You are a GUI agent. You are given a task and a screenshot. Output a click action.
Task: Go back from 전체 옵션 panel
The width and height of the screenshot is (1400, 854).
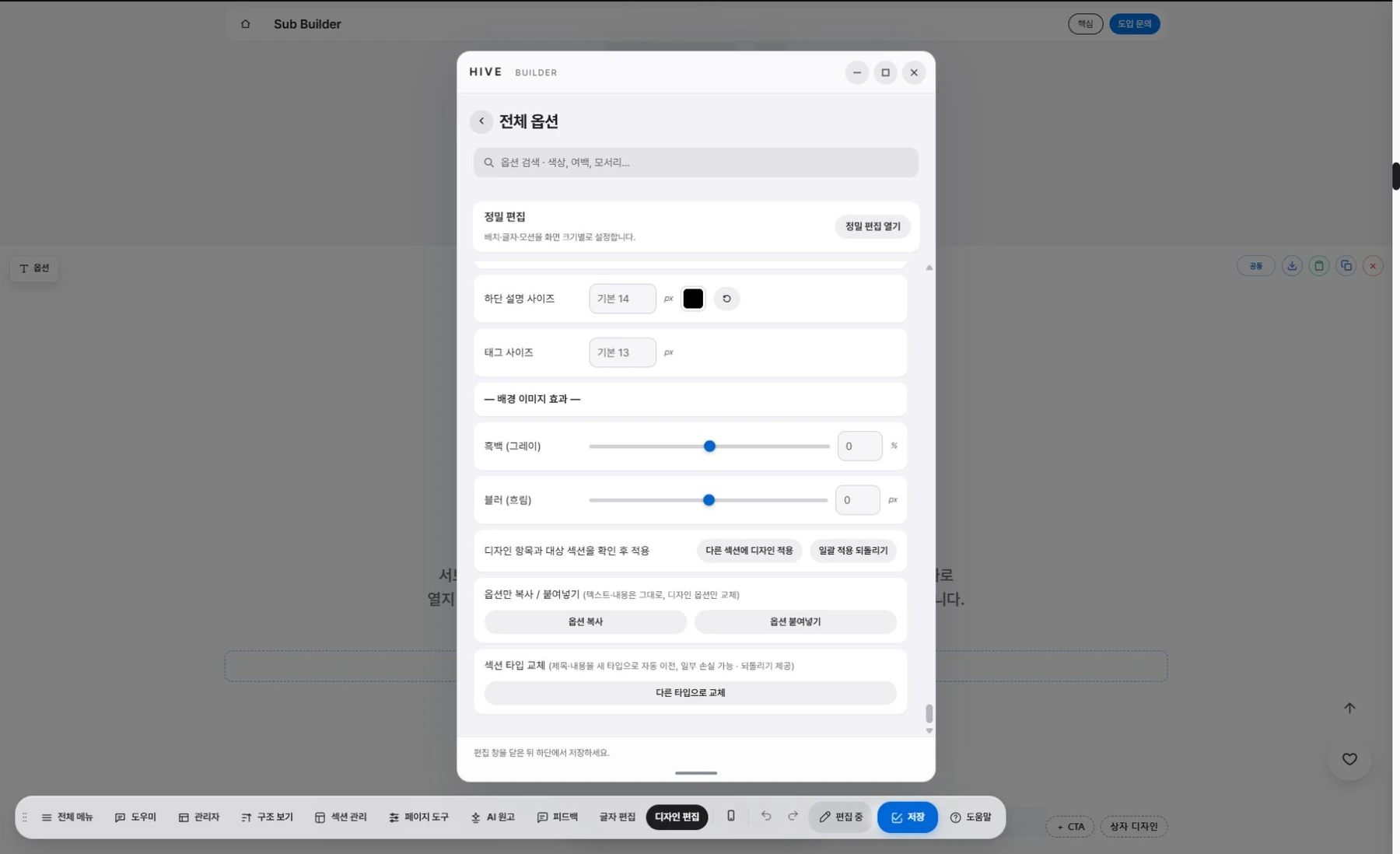click(481, 121)
